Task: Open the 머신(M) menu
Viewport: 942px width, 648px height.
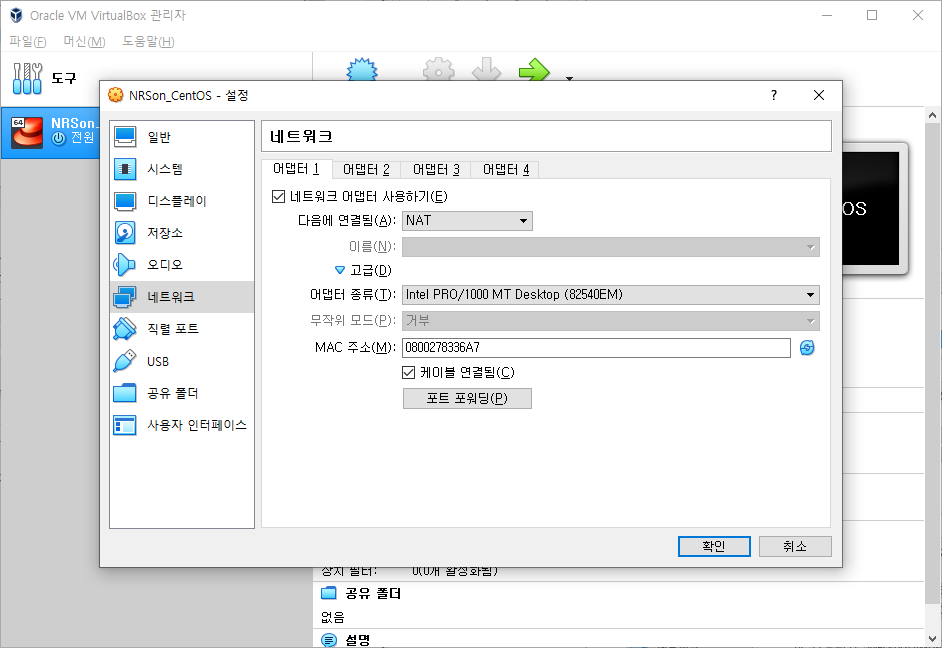Action: 84,41
